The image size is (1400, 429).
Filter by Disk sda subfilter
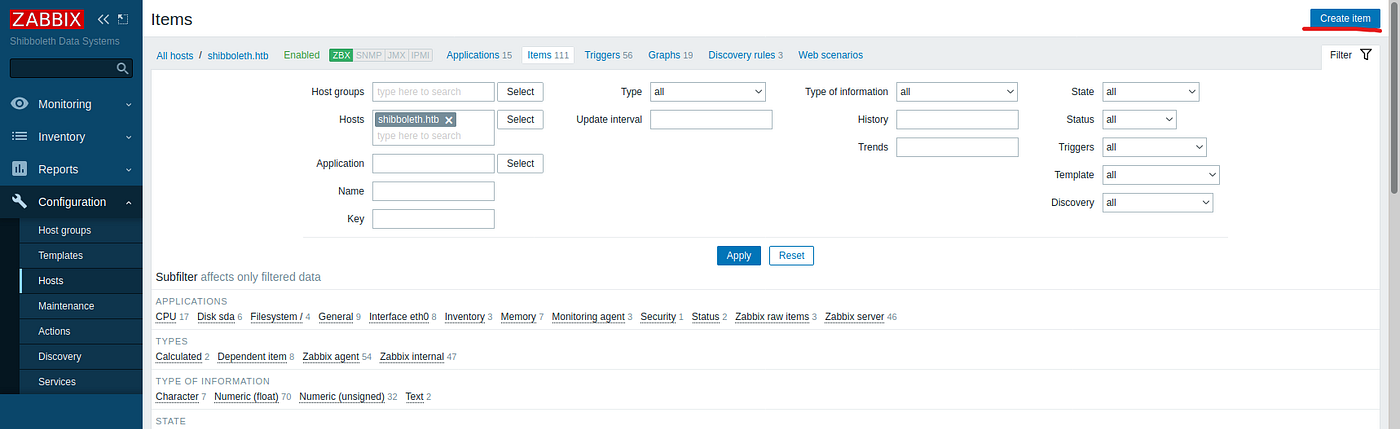(215, 317)
